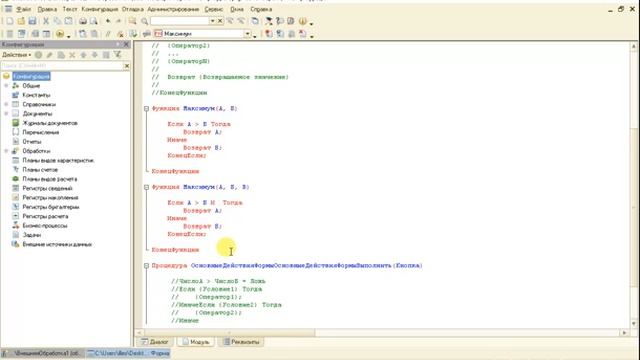Image resolution: width=640 pixels, height=360 pixels.
Task: Click the Help question mark icon
Action: pyautogui.click(x=280, y=21)
